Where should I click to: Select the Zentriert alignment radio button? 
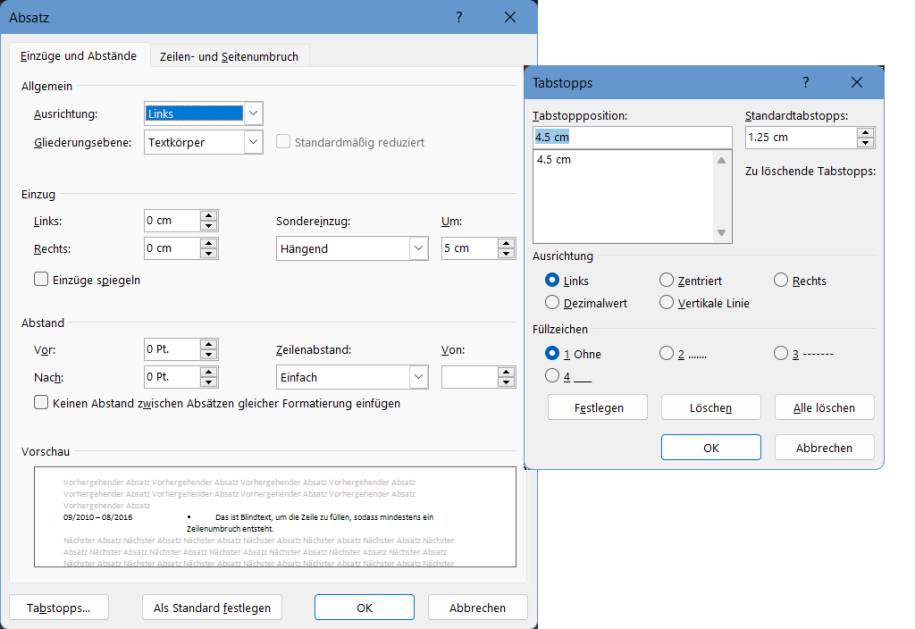667,281
